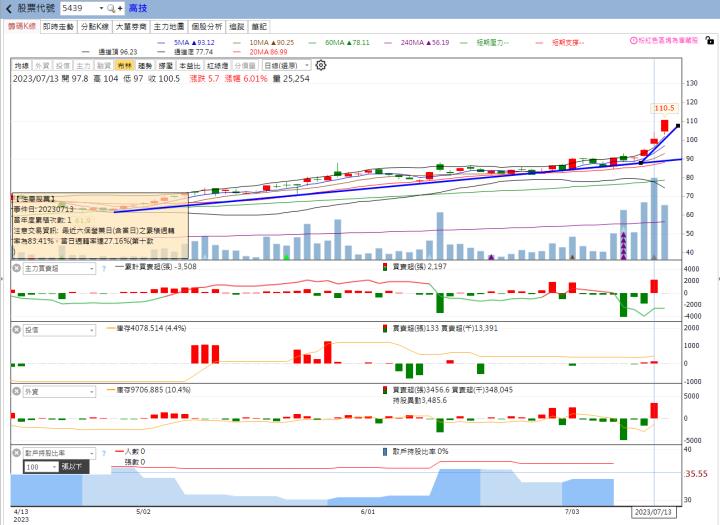Toggle the 趨勢 overlay button
The width and height of the screenshot is (720, 525).
point(145,66)
